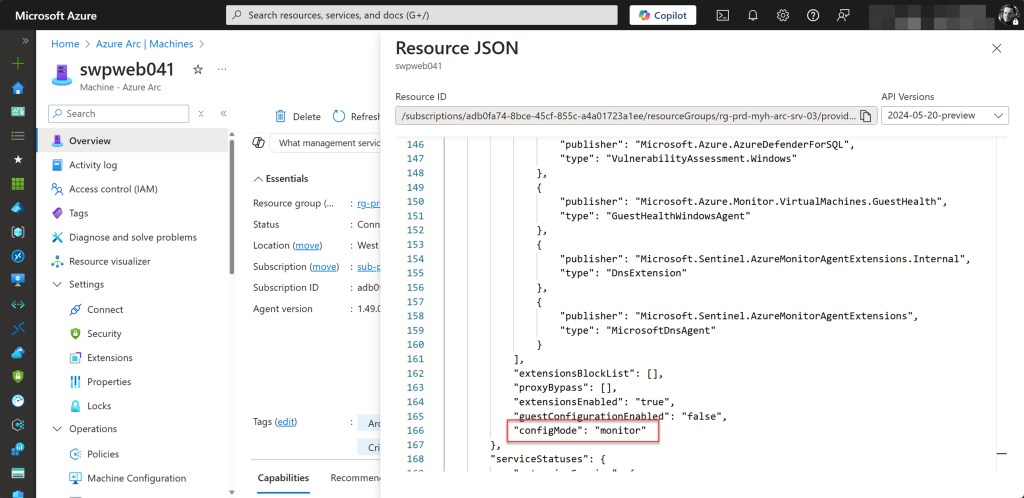Click the Delete trash icon
The height and width of the screenshot is (498, 1024).
click(x=281, y=116)
